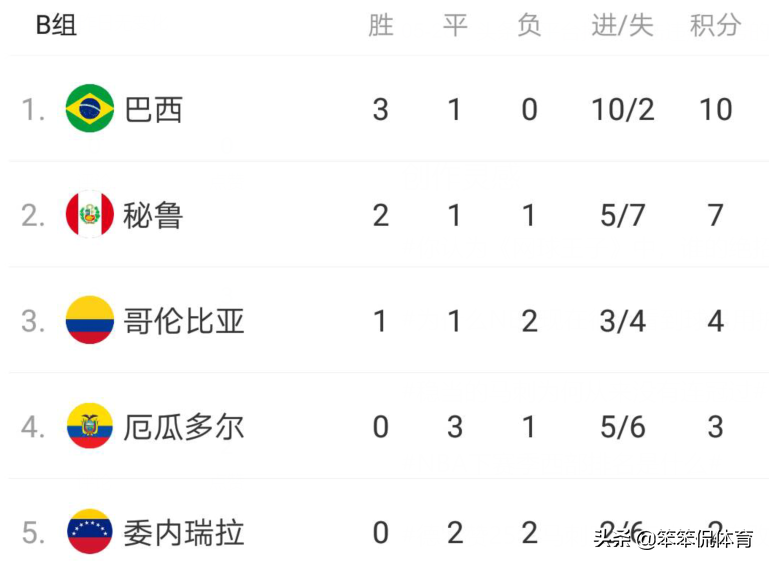The width and height of the screenshot is (769, 564).
Task: Click the 胜 column header
Action: [381, 25]
